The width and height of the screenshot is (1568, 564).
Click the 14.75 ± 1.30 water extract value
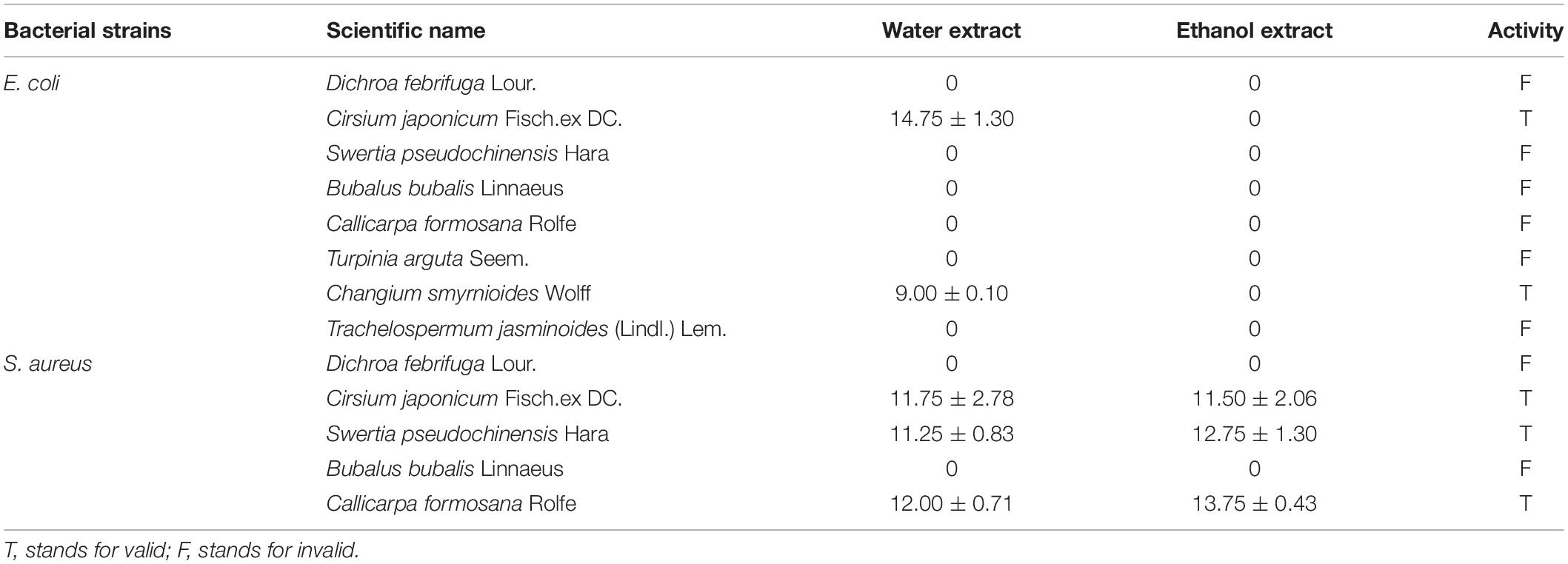coord(952,118)
